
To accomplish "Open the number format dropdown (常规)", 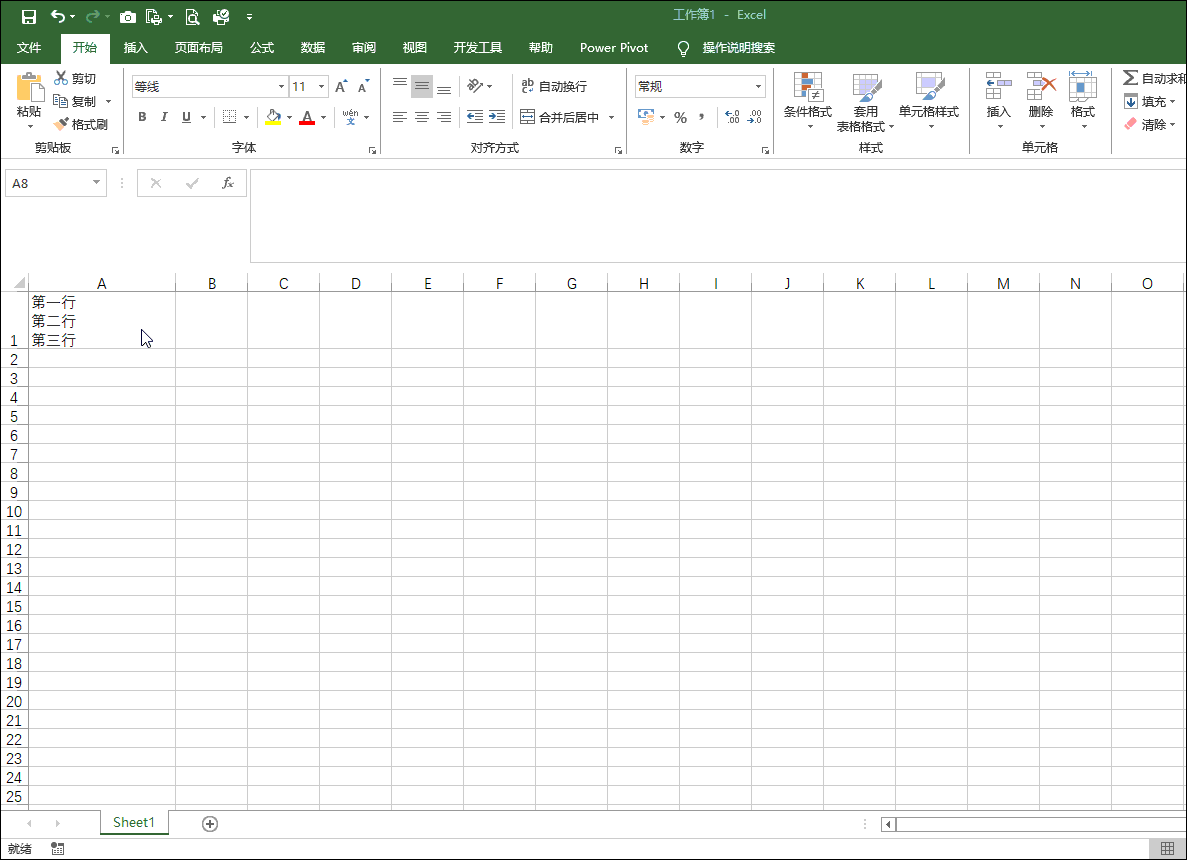I will coord(758,86).
